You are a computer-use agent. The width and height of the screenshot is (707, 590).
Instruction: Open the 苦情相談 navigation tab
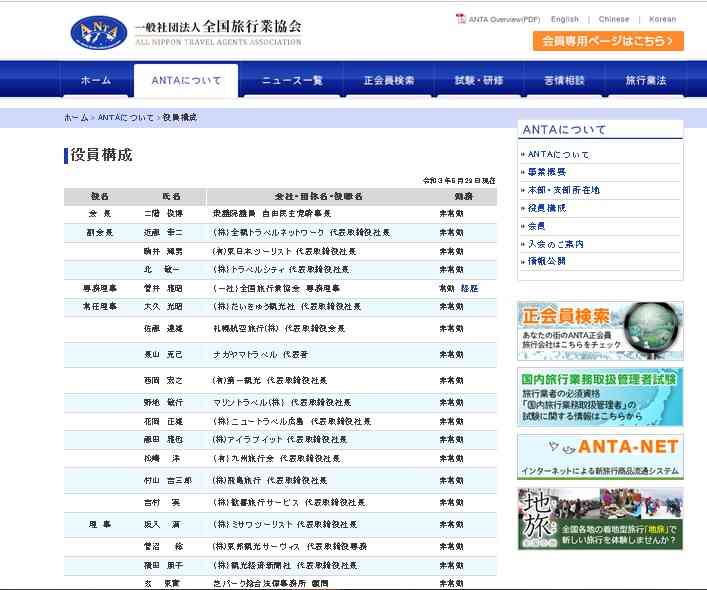[x=564, y=80]
